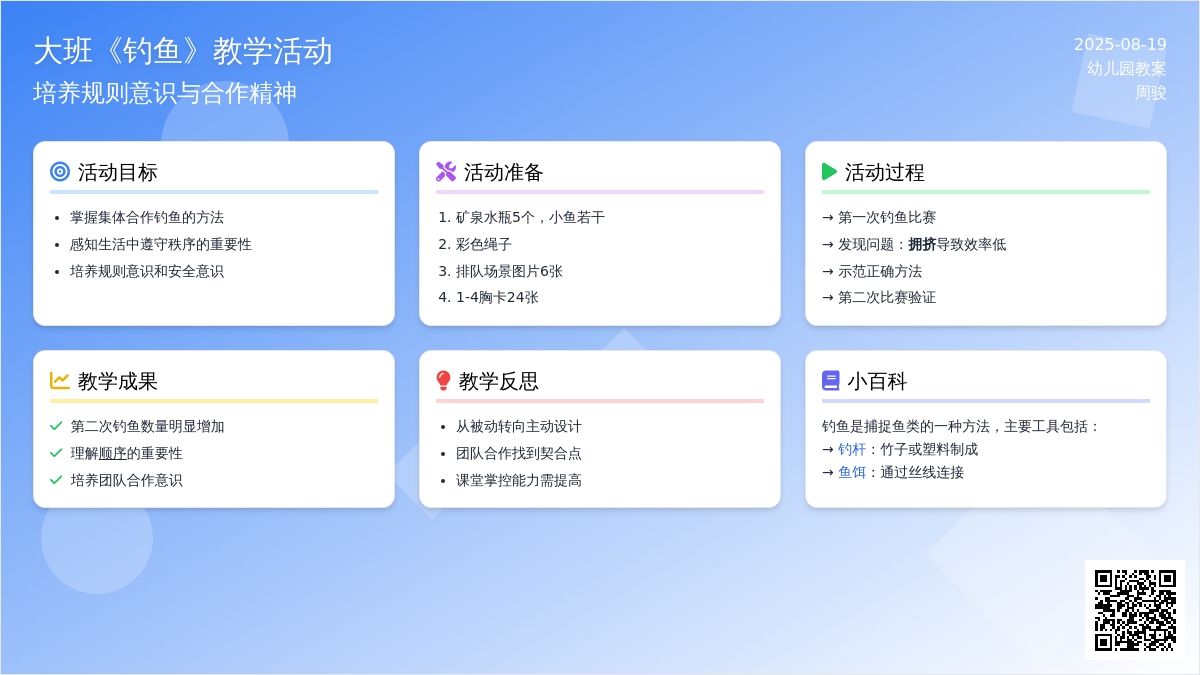Click the 活动目标 heading

click(x=118, y=172)
